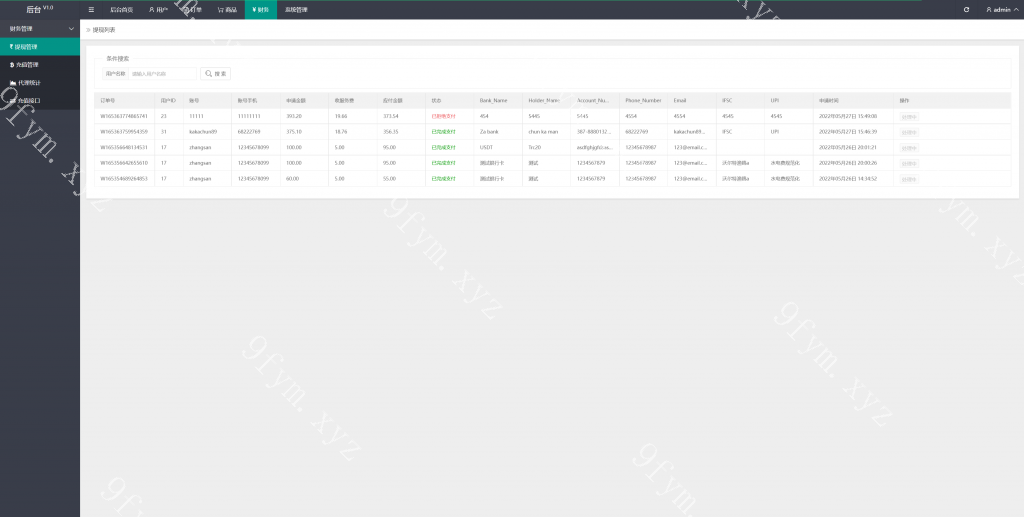Open the 高级管理 top navigation menu
The height and width of the screenshot is (517, 1024).
click(296, 10)
